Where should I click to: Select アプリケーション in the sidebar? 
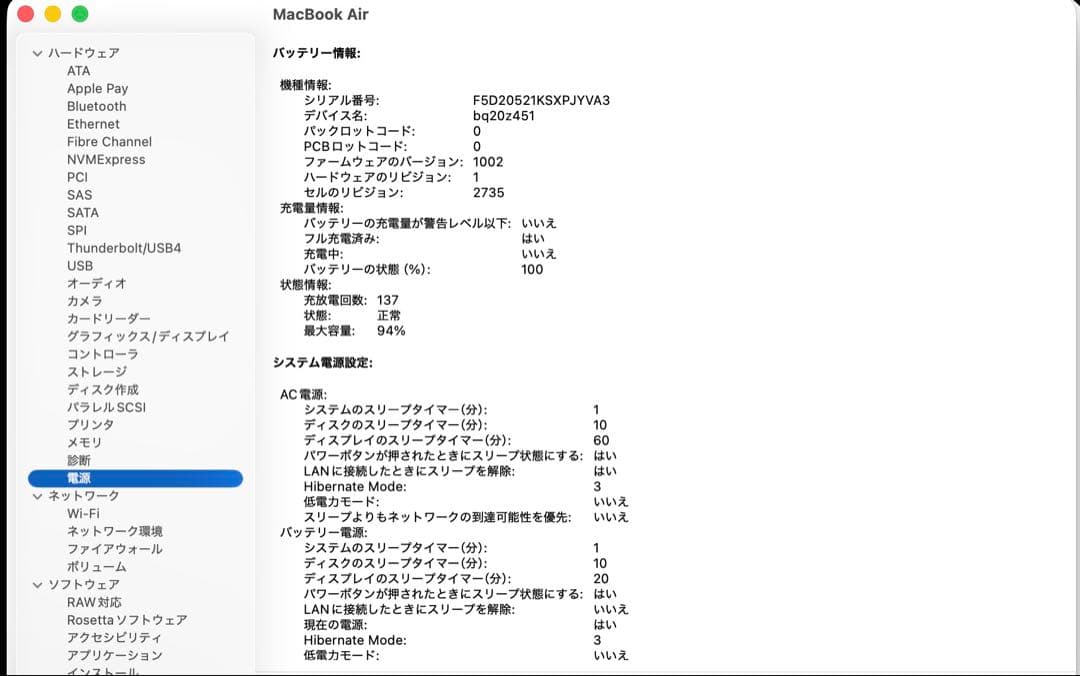pyautogui.click(x=114, y=655)
